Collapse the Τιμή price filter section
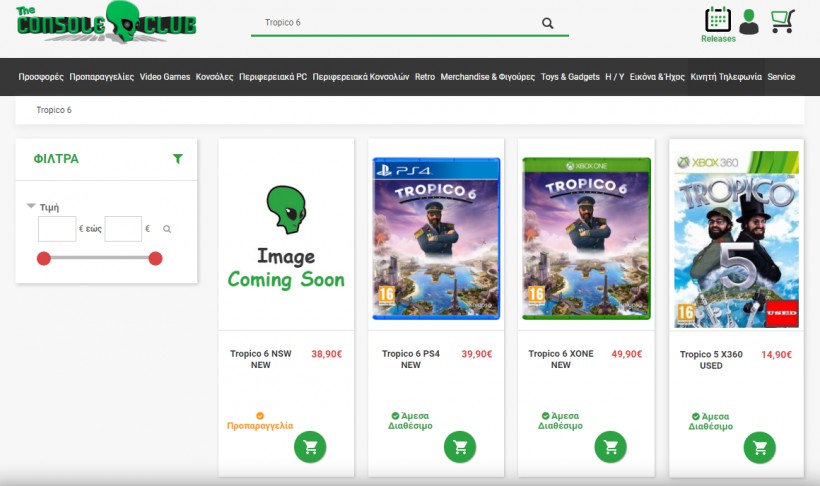820x486 pixels. coord(32,207)
